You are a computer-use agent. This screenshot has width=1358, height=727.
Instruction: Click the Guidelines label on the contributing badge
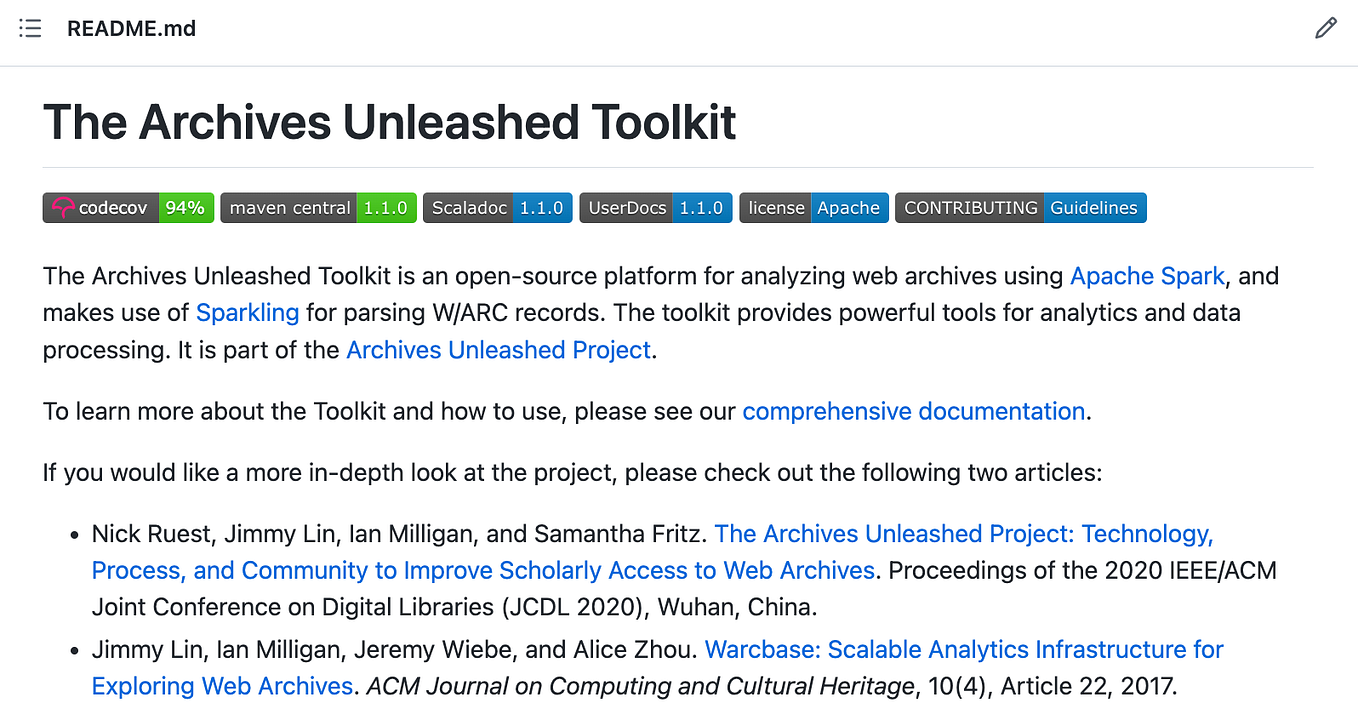(x=1093, y=207)
